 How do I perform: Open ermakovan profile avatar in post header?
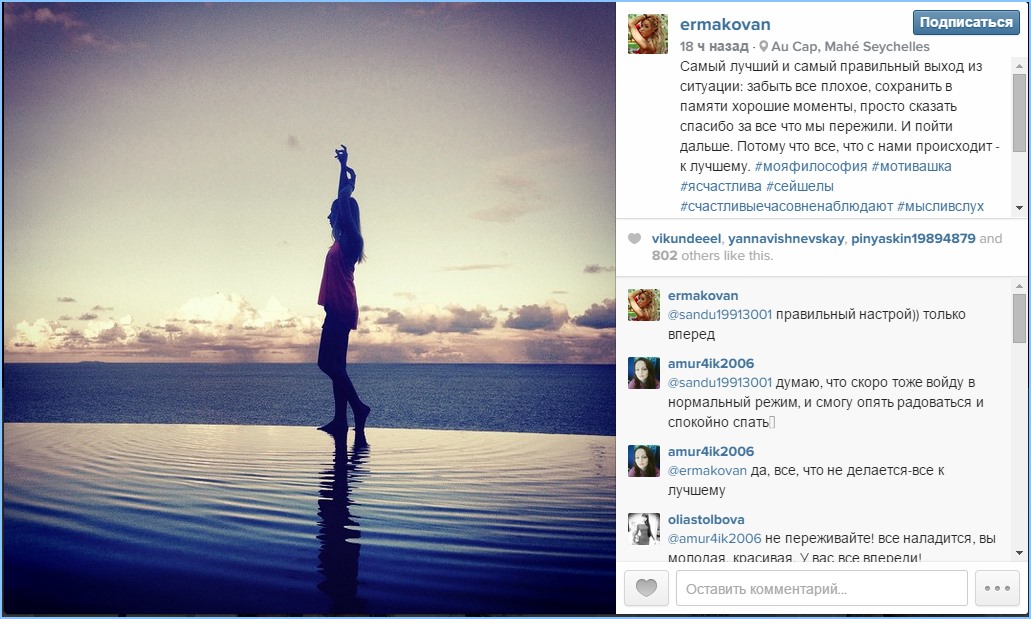648,34
